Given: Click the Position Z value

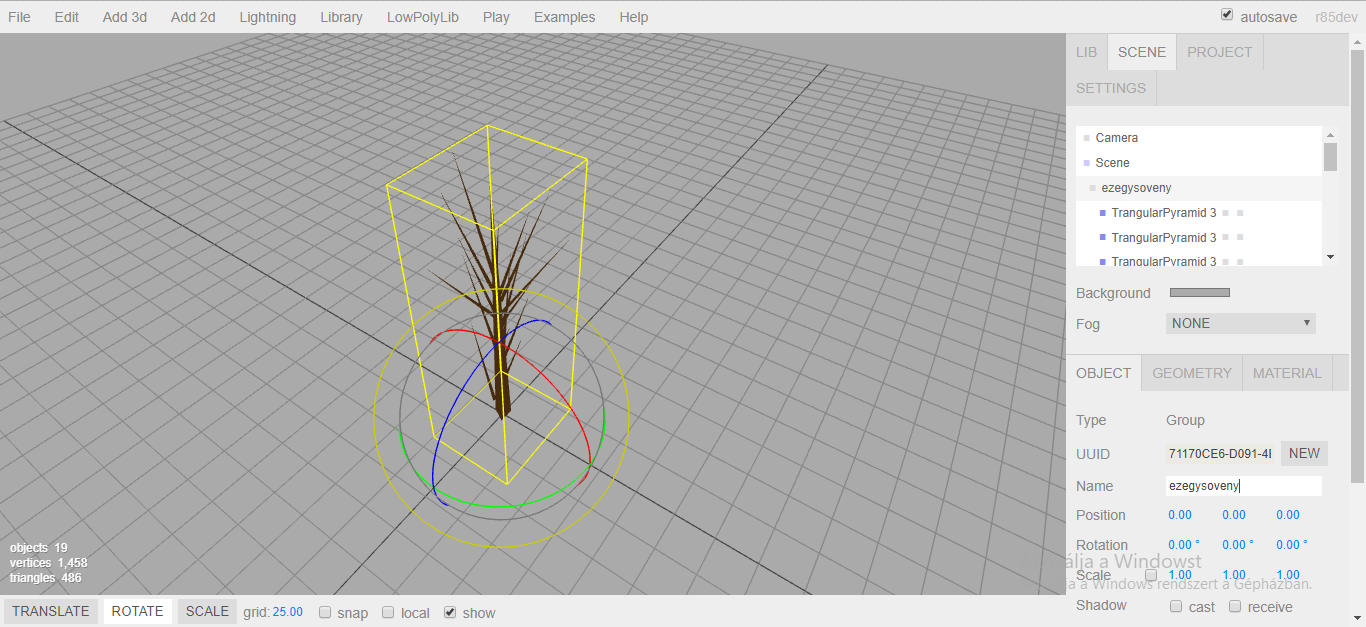Looking at the screenshot, I should coord(1288,515).
